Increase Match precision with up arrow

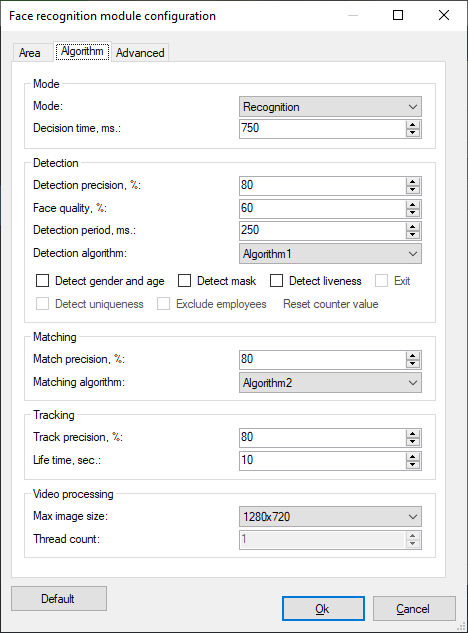pos(412,356)
